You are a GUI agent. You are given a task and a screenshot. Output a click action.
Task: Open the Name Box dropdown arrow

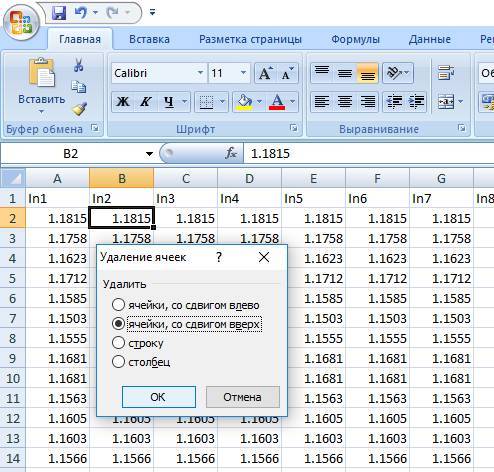(149, 154)
